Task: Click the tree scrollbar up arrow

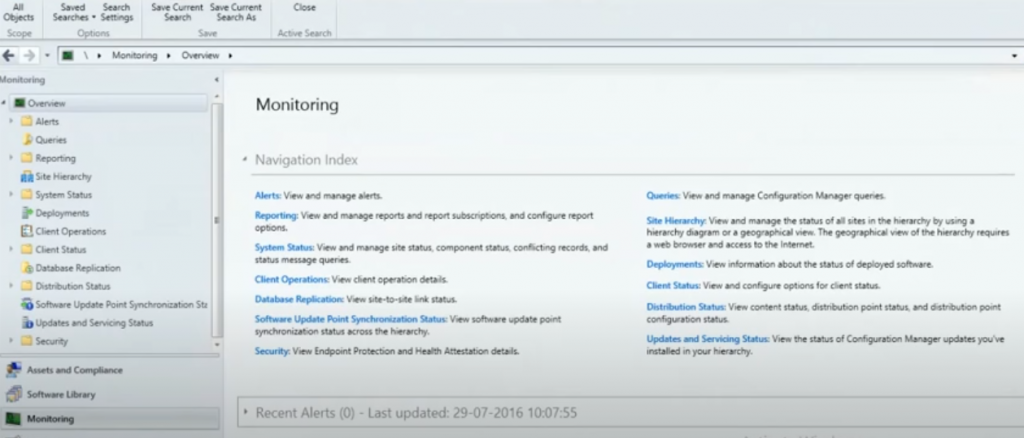Action: pos(217,97)
